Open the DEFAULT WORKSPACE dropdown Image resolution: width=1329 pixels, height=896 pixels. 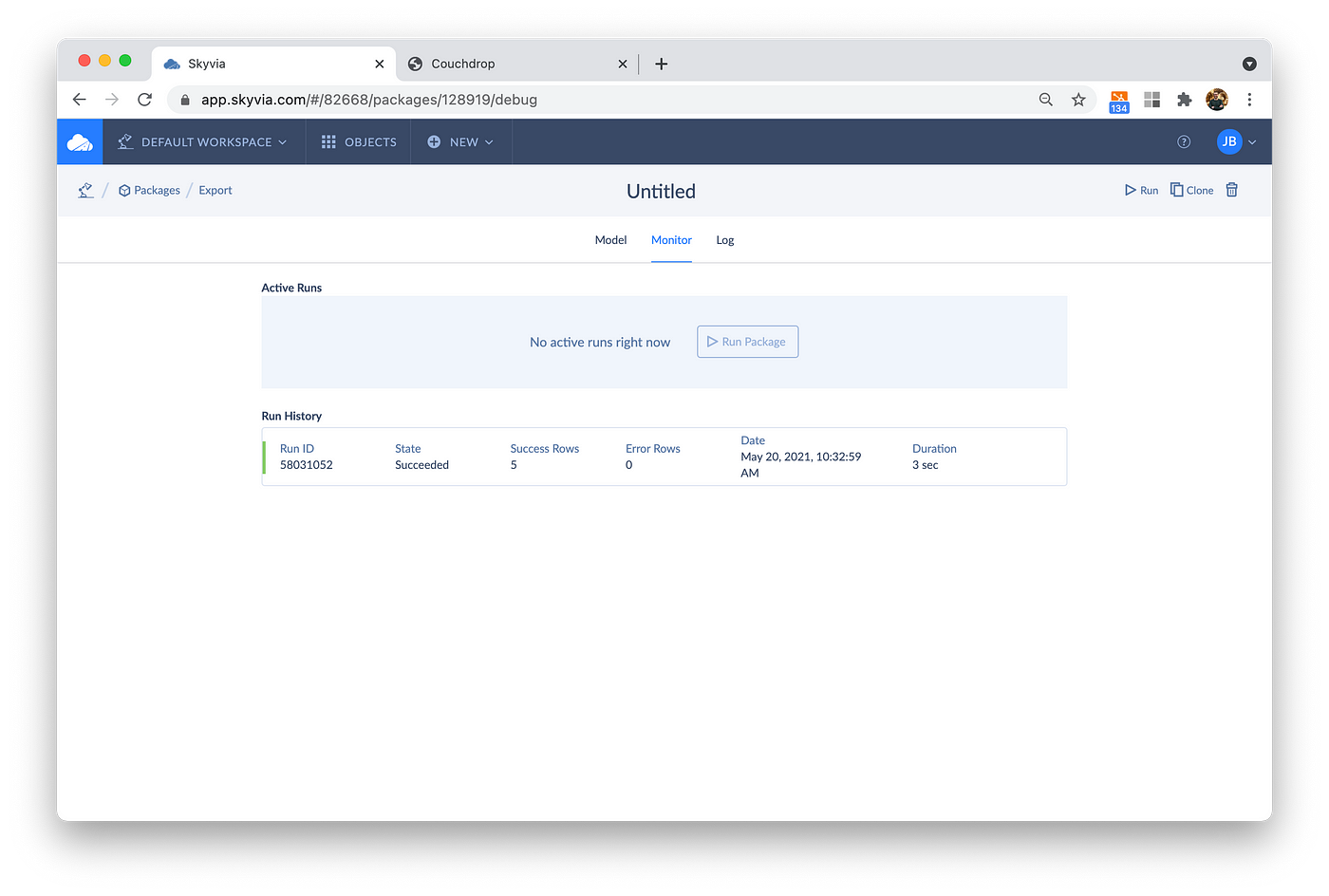click(202, 140)
